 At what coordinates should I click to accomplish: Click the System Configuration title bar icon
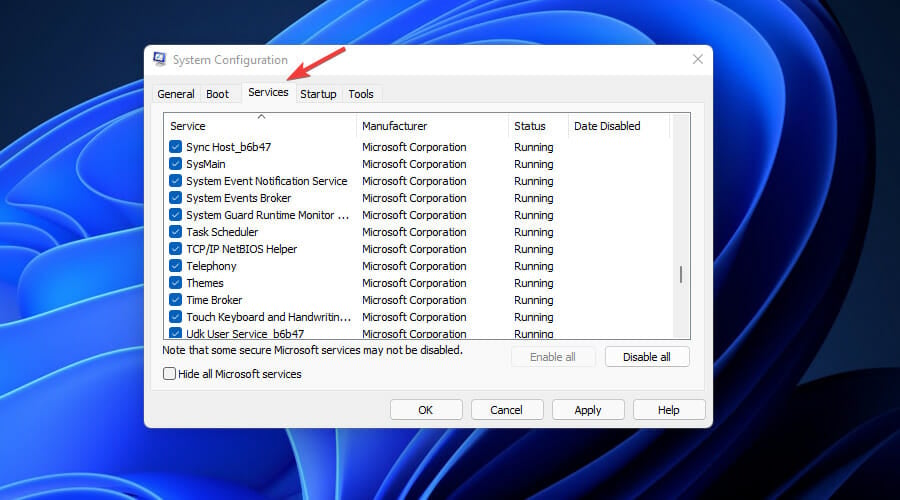point(160,59)
